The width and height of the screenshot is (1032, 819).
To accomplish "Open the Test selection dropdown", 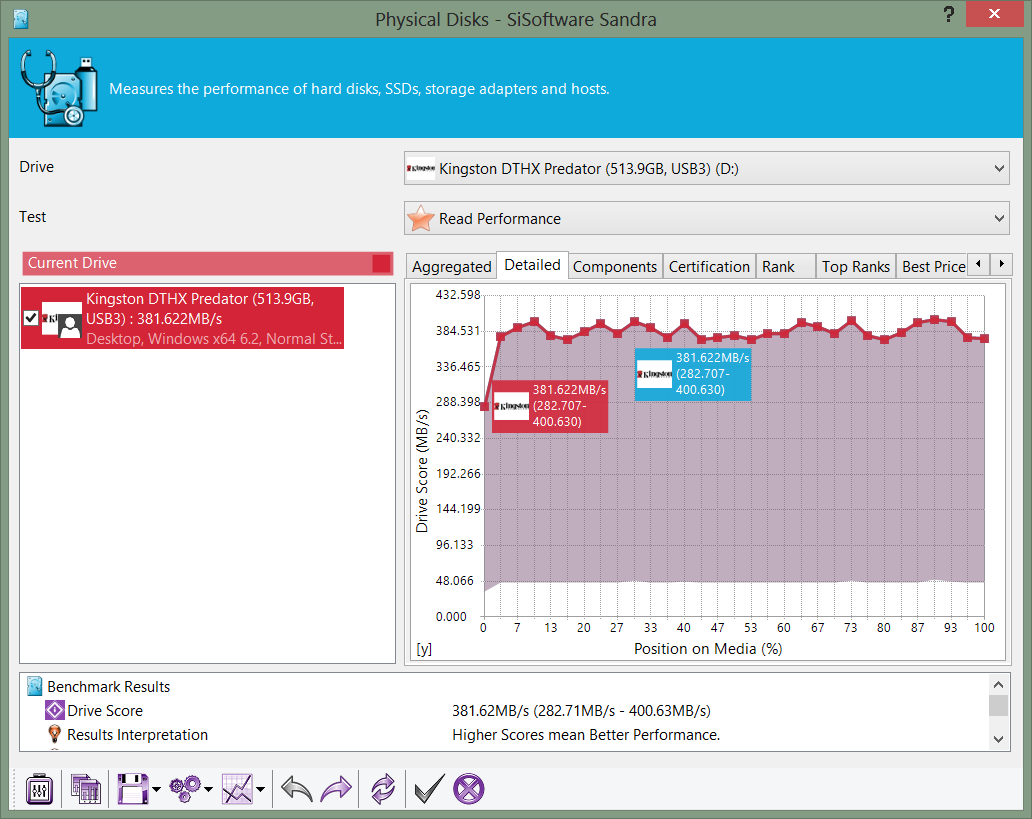I will 706,219.
